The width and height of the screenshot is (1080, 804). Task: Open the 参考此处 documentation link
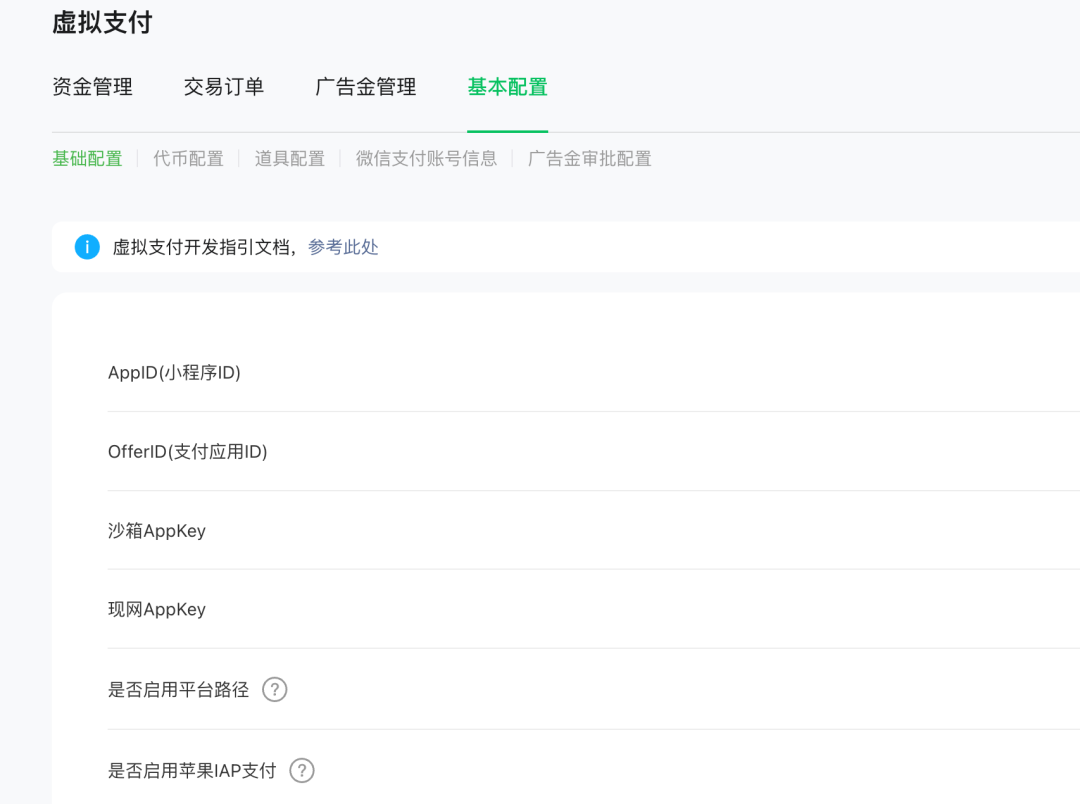(x=343, y=247)
